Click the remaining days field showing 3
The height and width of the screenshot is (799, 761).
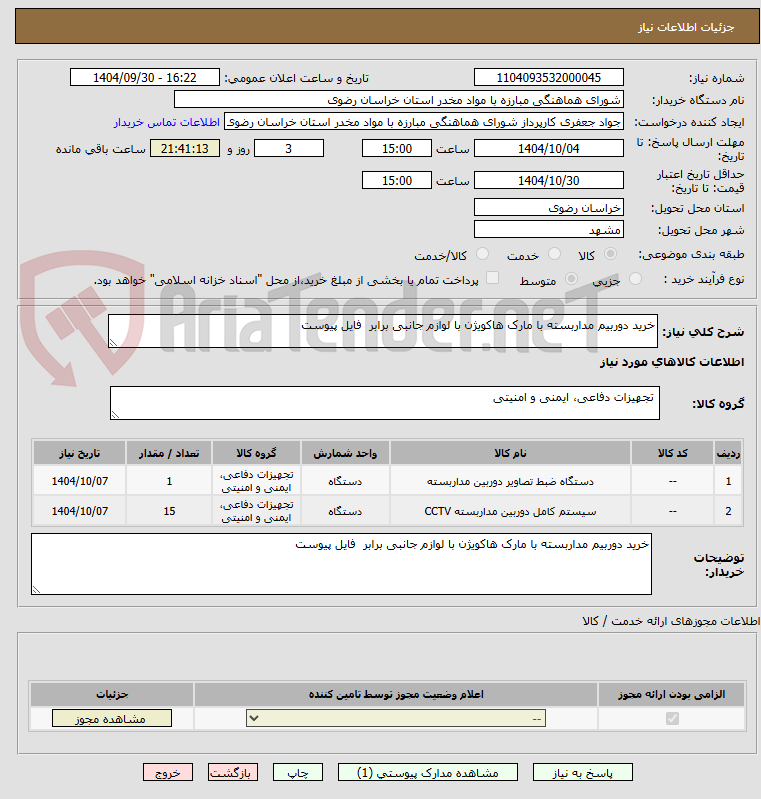point(289,148)
